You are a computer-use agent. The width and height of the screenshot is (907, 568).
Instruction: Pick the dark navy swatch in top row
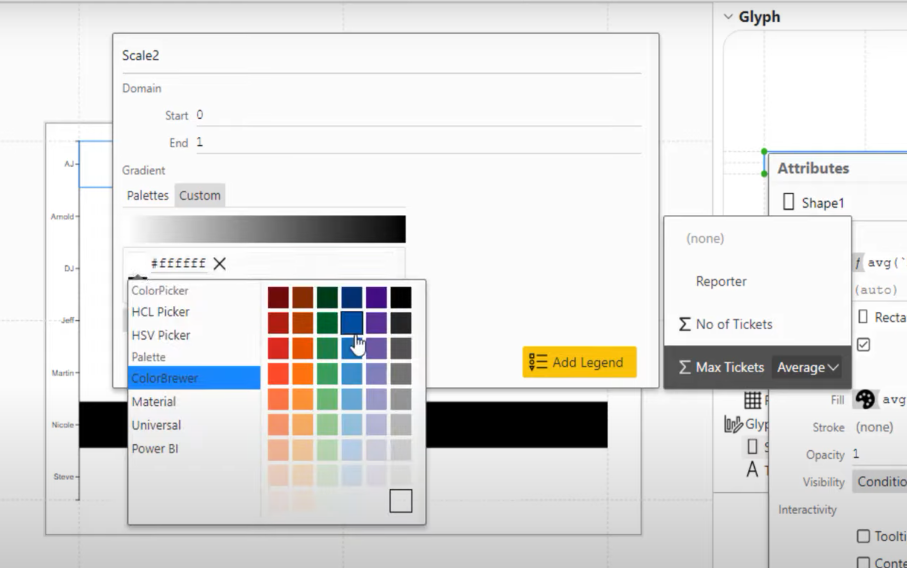[352, 297]
